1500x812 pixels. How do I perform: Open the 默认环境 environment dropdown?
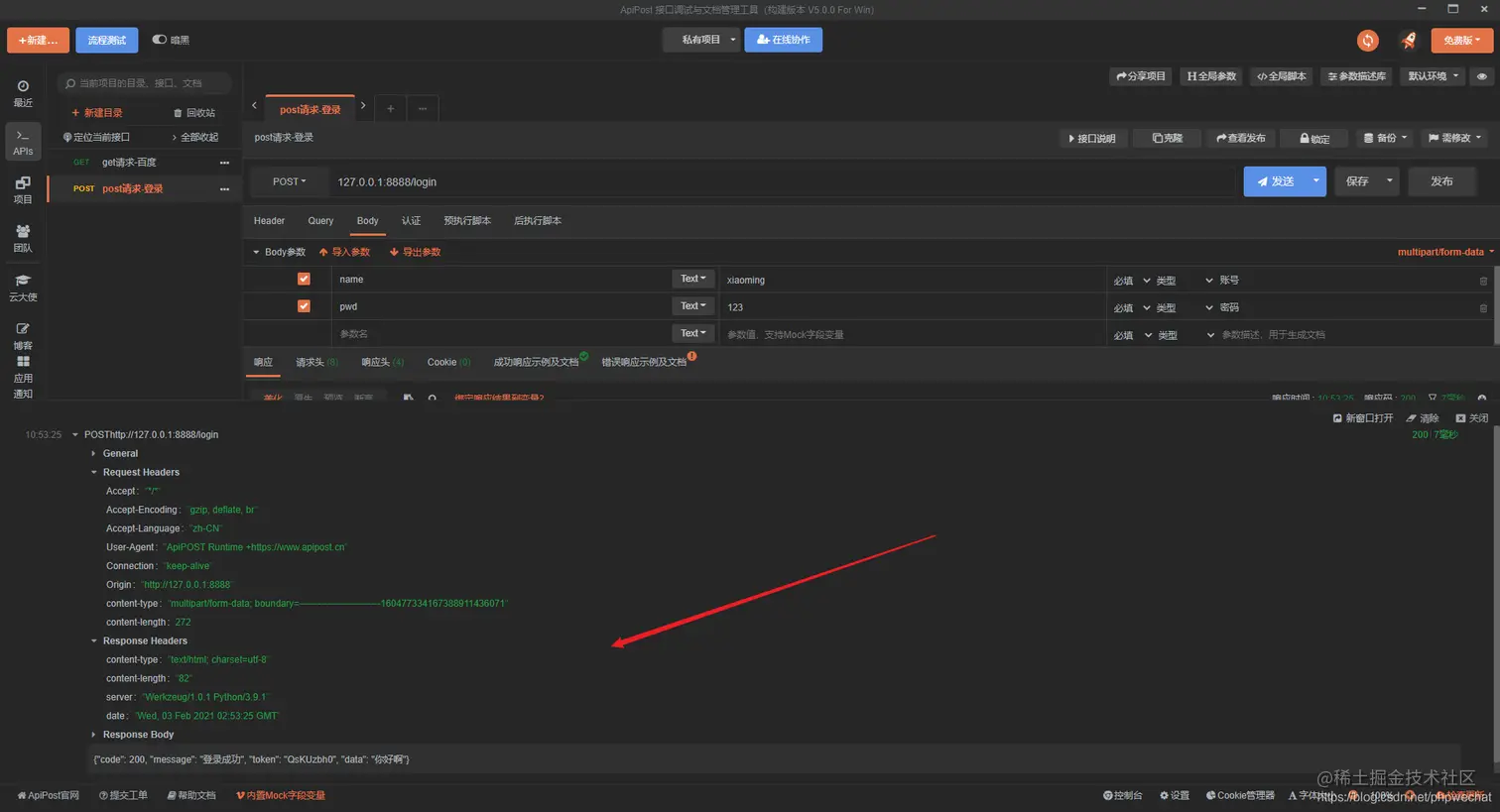pos(1434,76)
